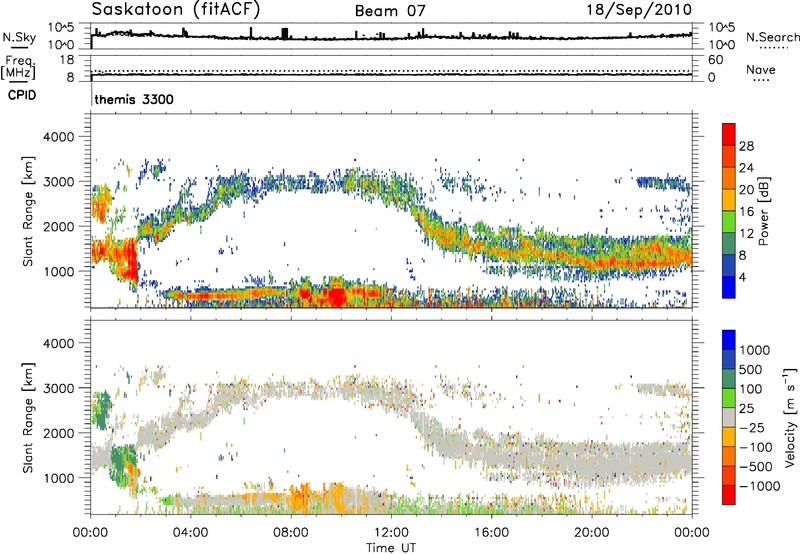Click the 'themis 3300' CPID text
Screen dimensions: 800x554
(134, 99)
